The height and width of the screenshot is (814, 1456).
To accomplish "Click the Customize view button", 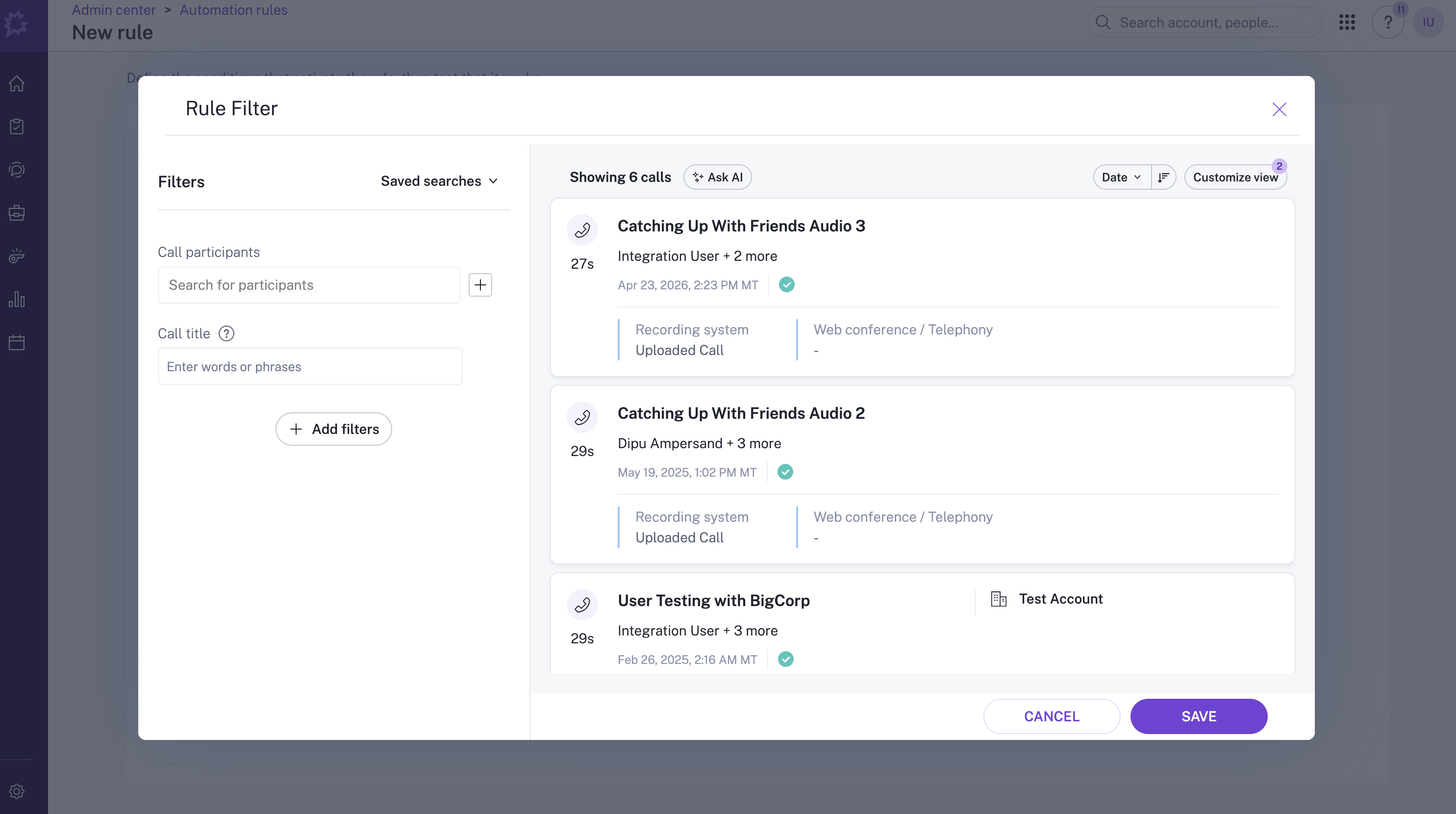I will (1235, 177).
